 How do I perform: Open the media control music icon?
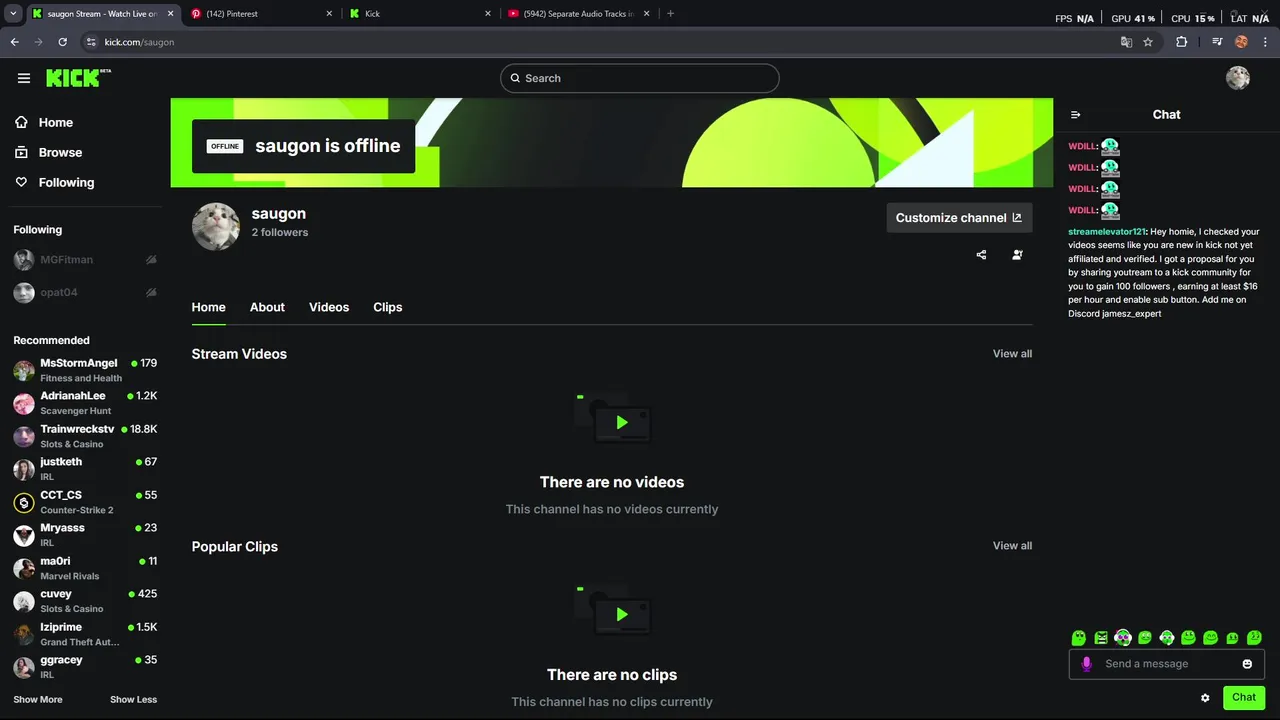coord(1217,42)
